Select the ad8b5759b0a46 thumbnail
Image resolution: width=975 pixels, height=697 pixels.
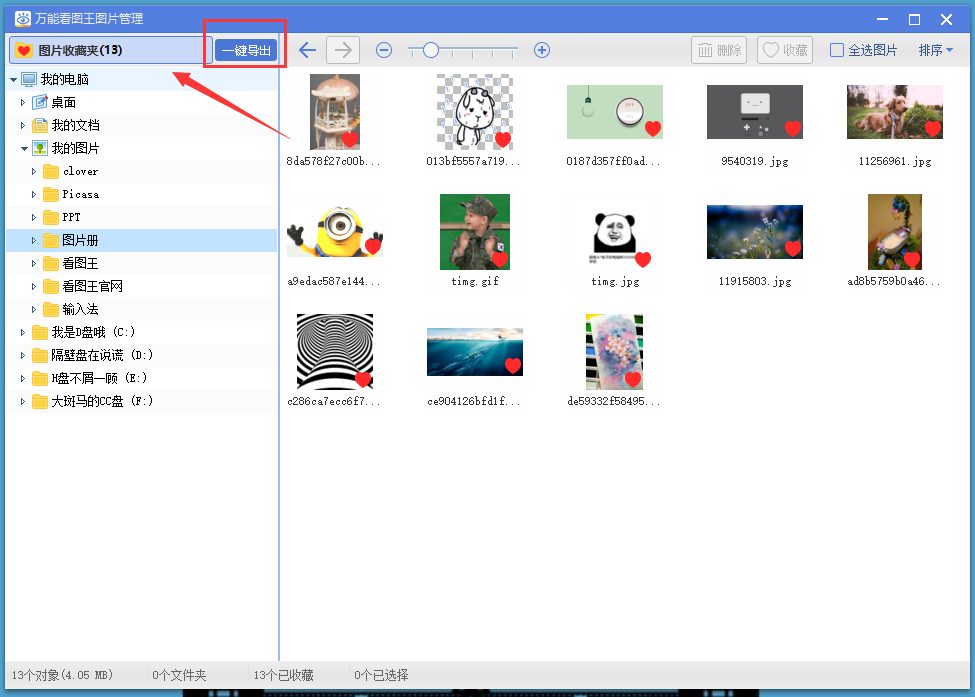895,232
